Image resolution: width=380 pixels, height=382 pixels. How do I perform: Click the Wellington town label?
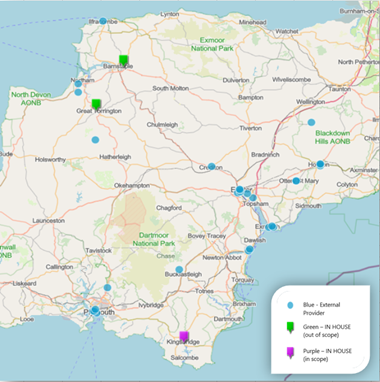click(x=310, y=102)
